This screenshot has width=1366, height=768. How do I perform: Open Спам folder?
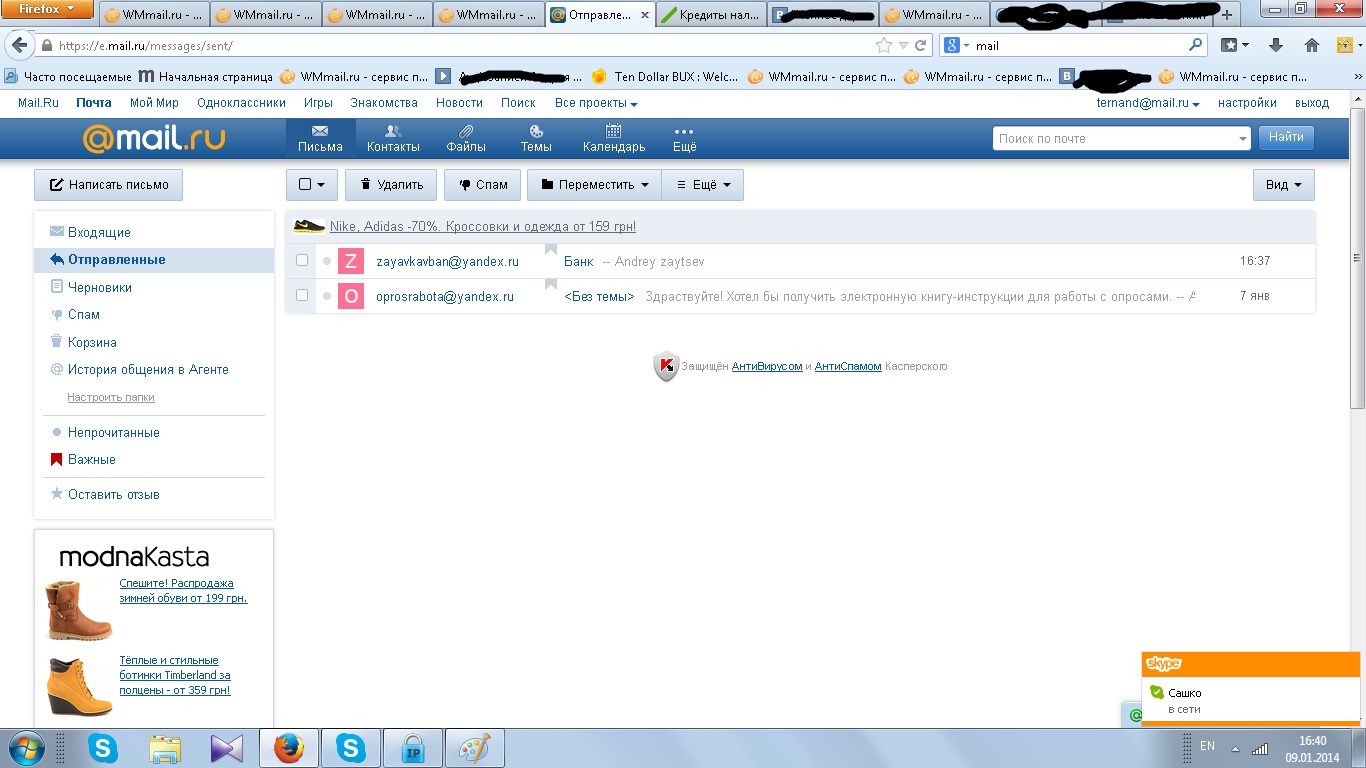[84, 314]
